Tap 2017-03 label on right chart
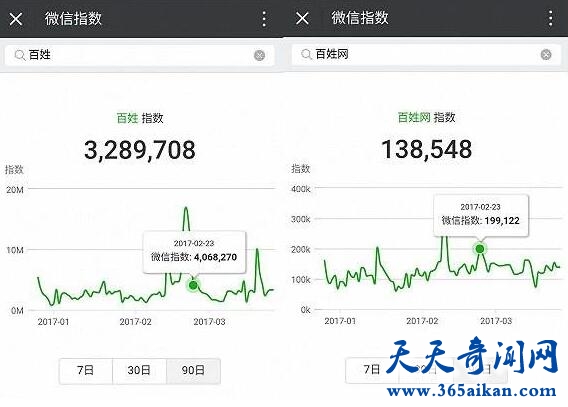 [496, 321]
